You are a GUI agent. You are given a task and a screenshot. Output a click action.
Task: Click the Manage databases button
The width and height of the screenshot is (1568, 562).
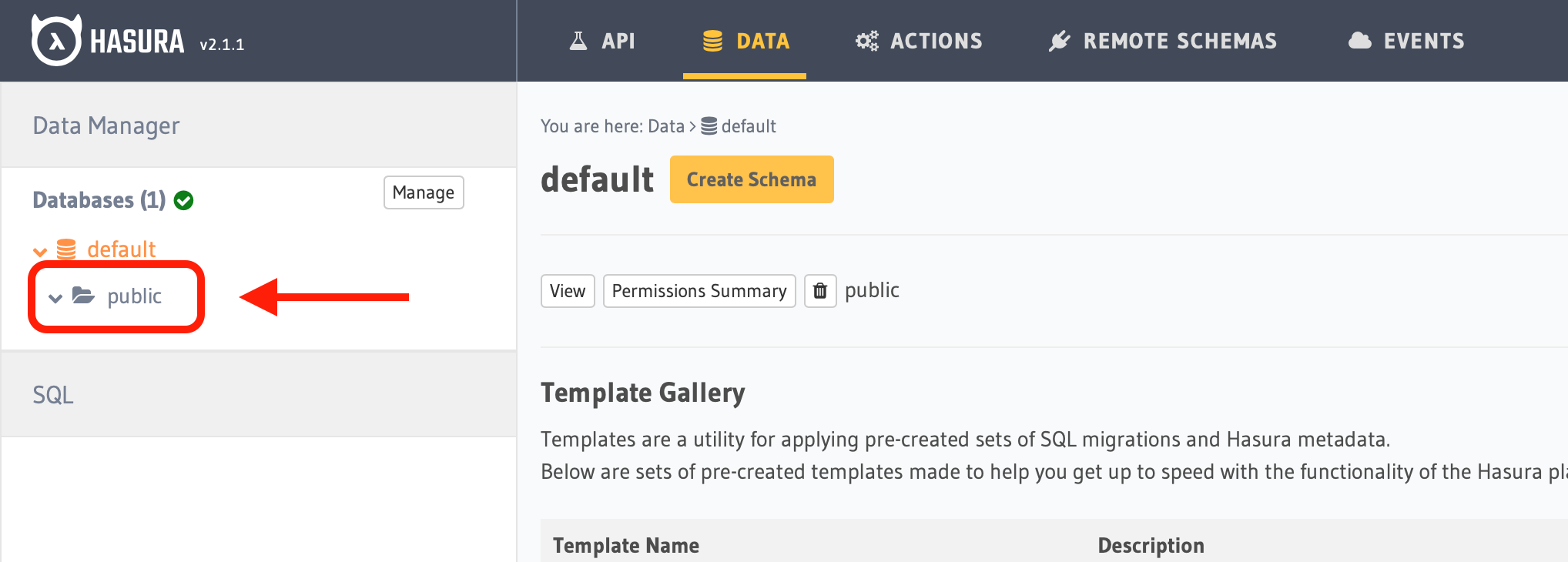[424, 192]
